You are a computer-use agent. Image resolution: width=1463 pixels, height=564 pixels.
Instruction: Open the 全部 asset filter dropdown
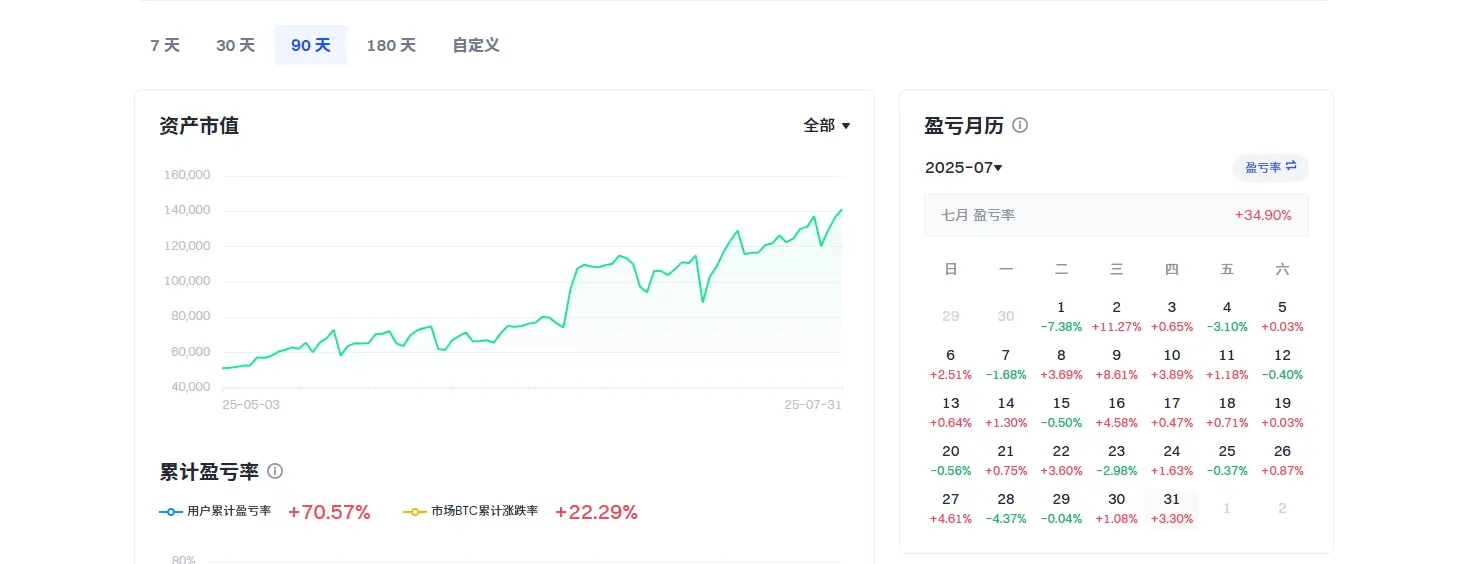[826, 126]
